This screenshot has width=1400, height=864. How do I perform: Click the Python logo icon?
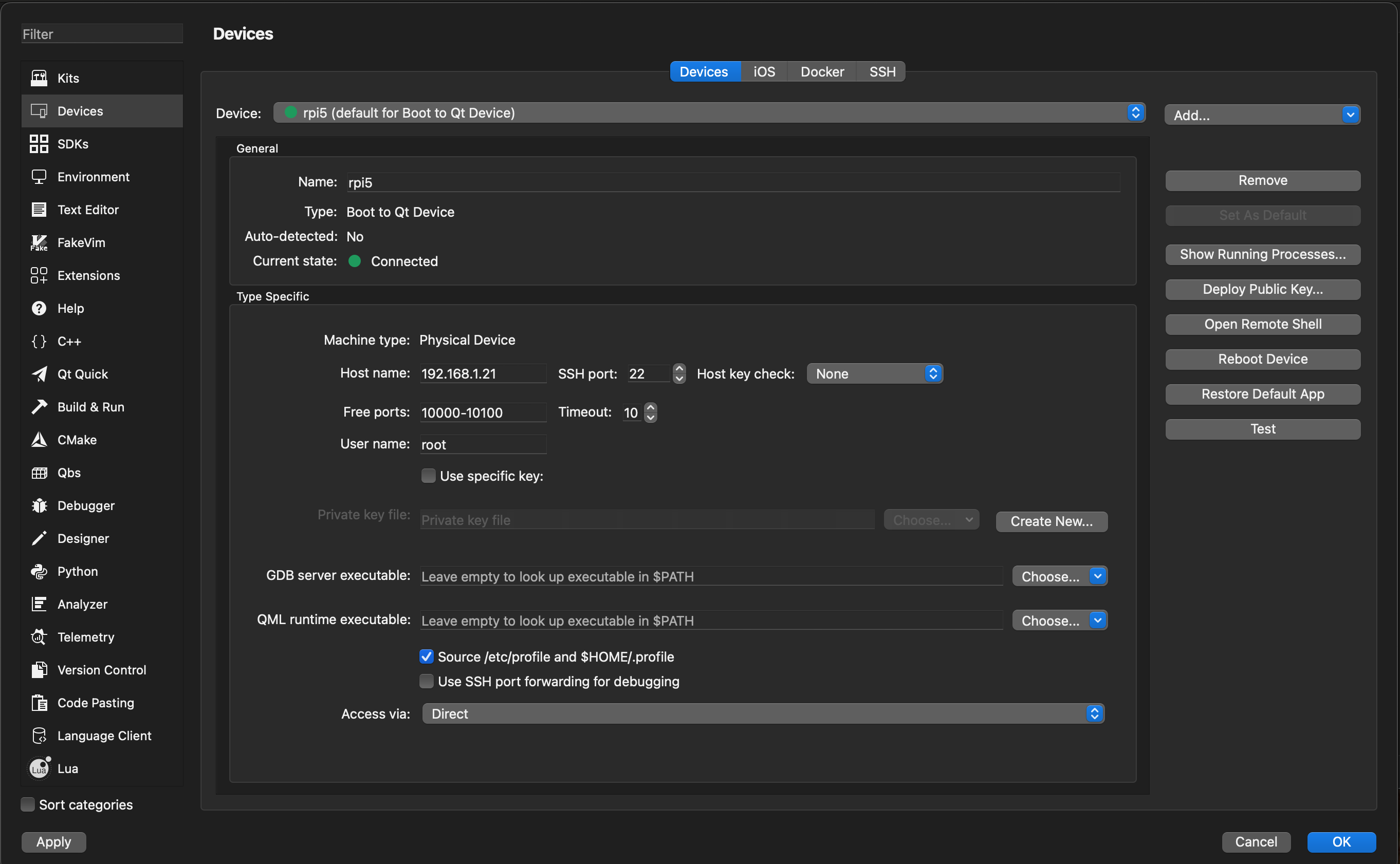(x=39, y=571)
